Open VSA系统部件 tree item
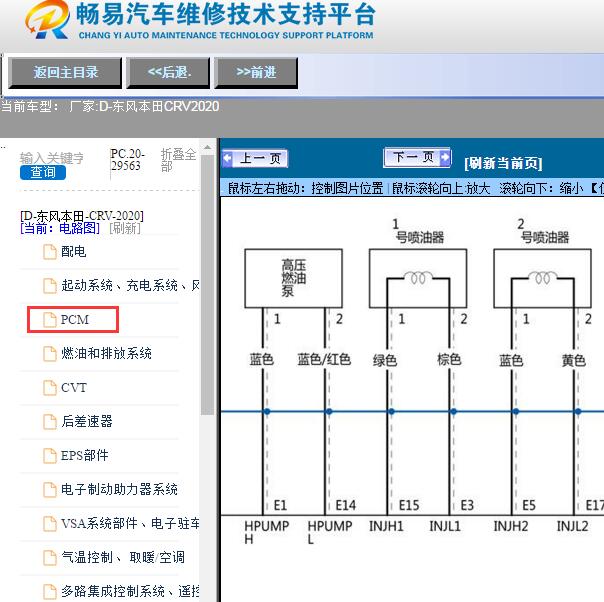Image resolution: width=604 pixels, height=602 pixels. point(130,523)
